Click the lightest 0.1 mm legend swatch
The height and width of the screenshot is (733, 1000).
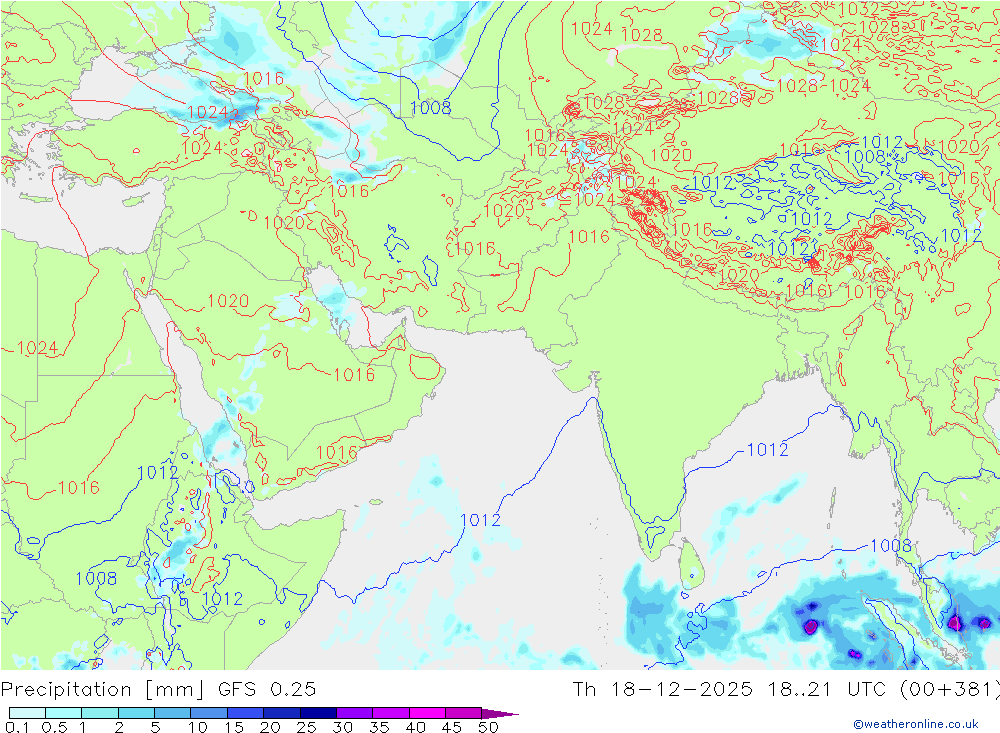pos(27,713)
